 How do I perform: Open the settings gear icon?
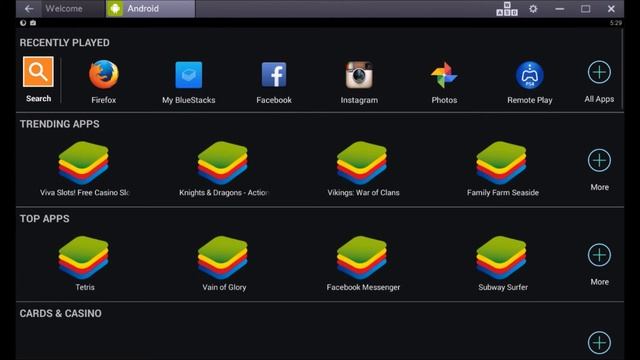[x=533, y=9]
